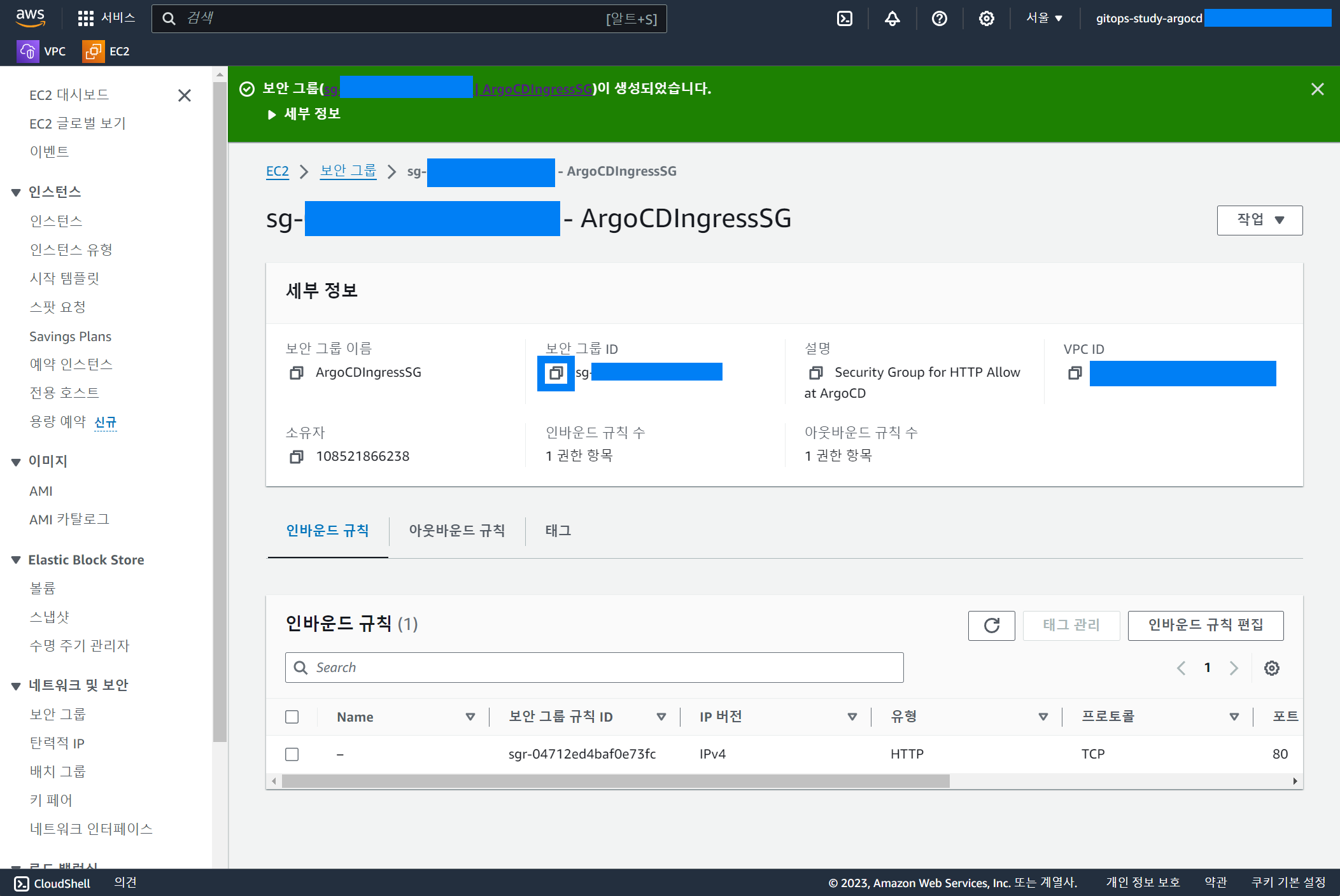The image size is (1340, 896).
Task: Copy the owner account ID
Action: pos(296,457)
